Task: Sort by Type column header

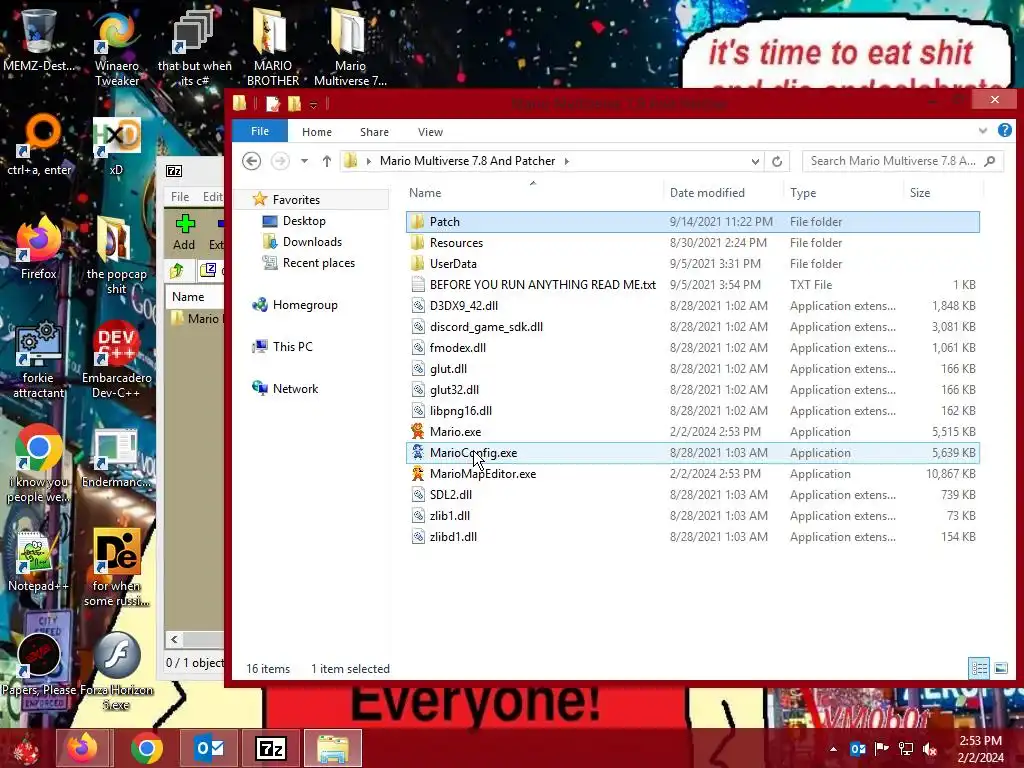Action: pos(842,193)
